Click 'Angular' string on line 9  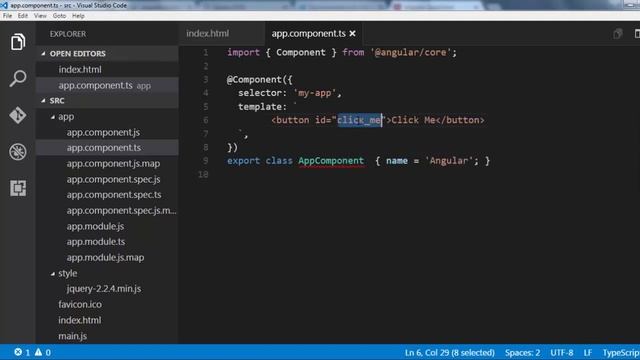tap(449, 160)
